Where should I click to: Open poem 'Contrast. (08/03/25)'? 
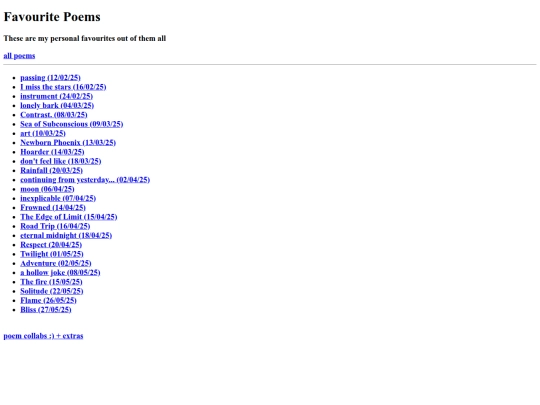[x=54, y=115]
